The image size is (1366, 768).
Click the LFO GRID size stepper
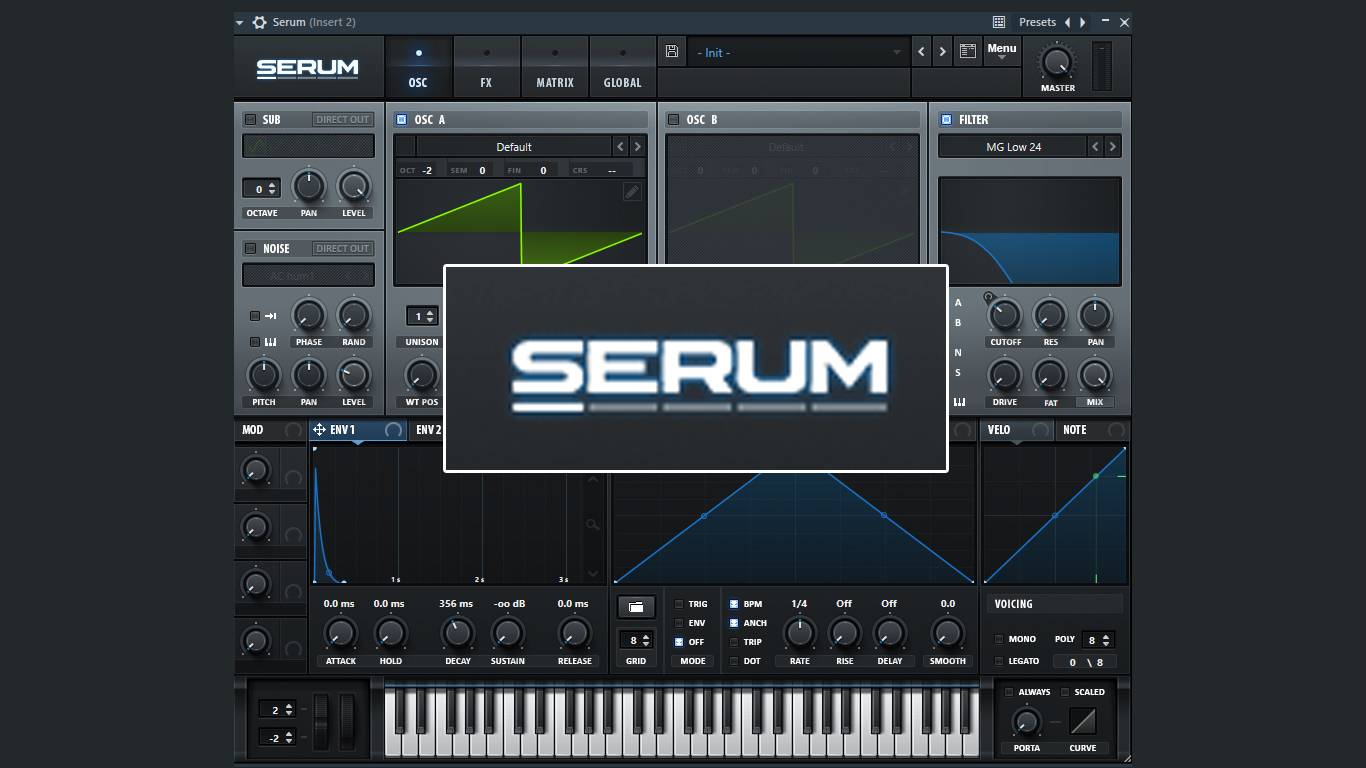click(x=636, y=640)
